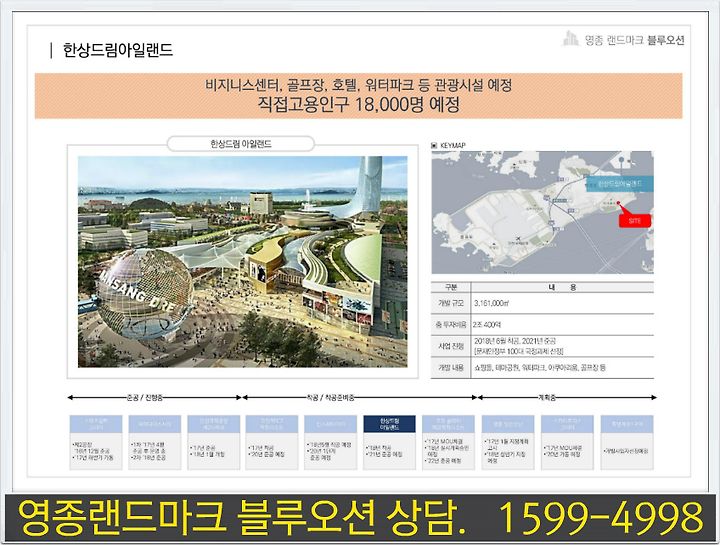Click the 총 투자비용 row label

tap(451, 325)
